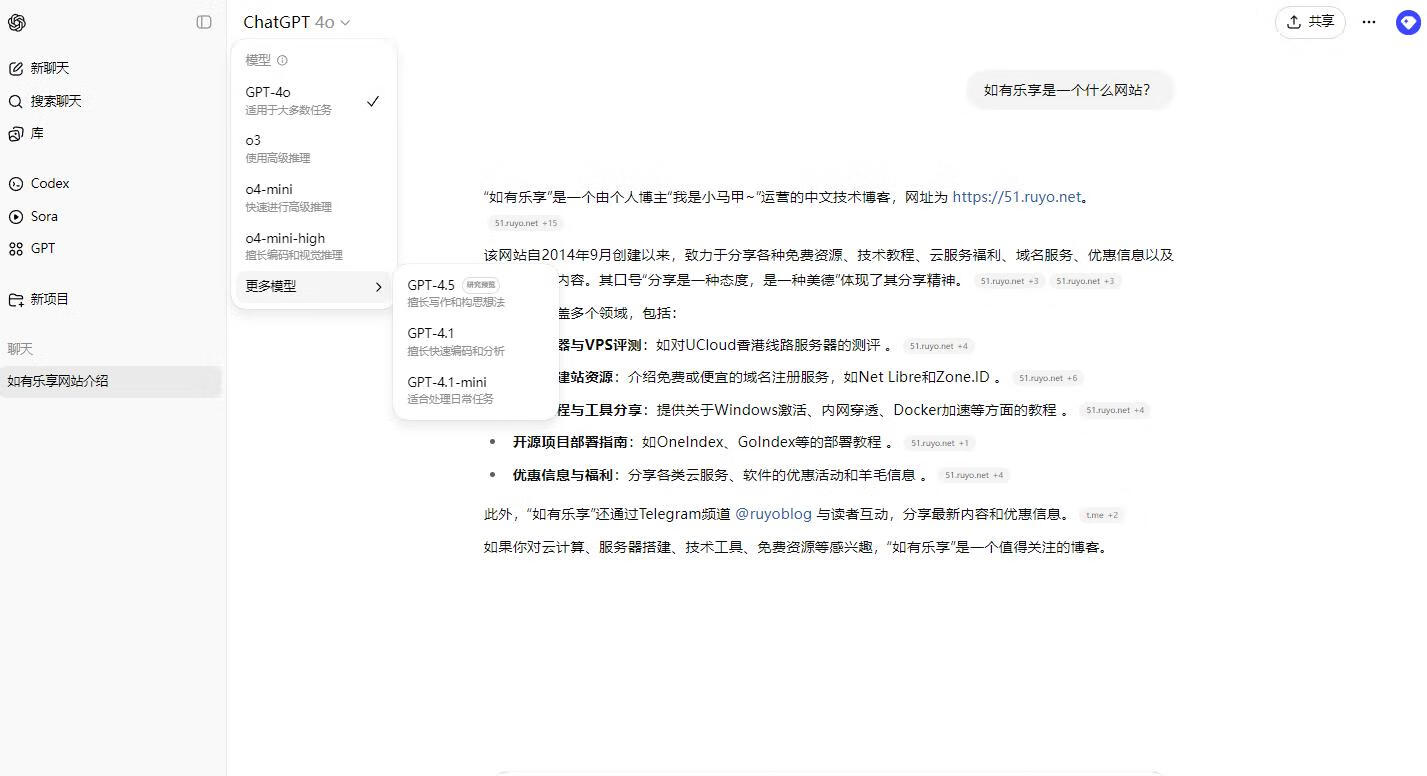1427x776 pixels.
Task: Open the three-dot more options menu
Action: pyautogui.click(x=1369, y=22)
